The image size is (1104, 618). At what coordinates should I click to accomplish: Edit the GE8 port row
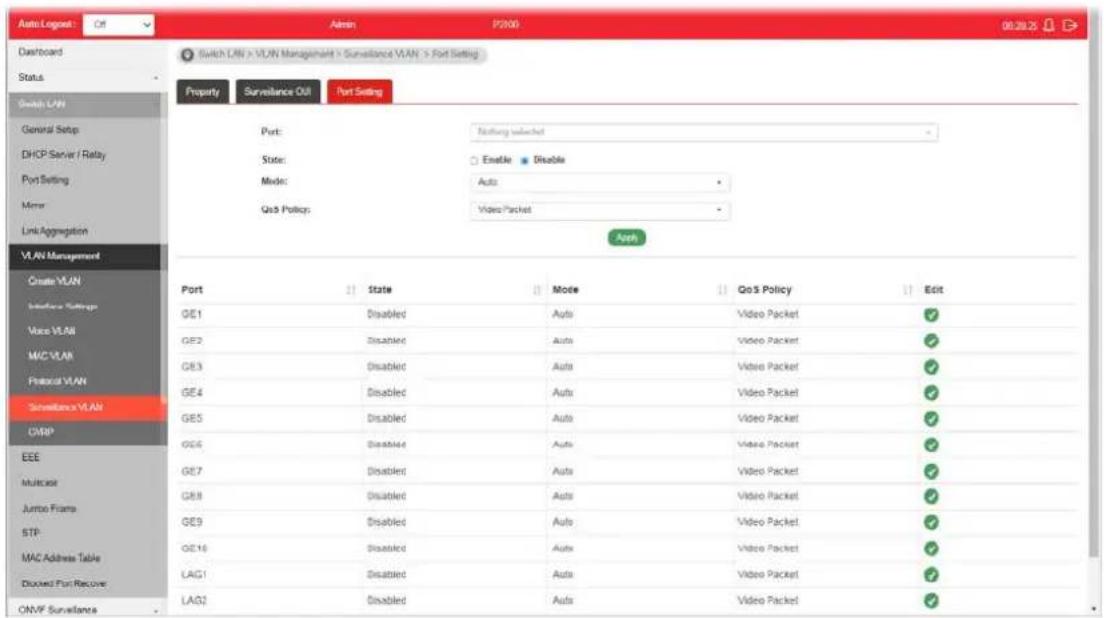[x=931, y=496]
